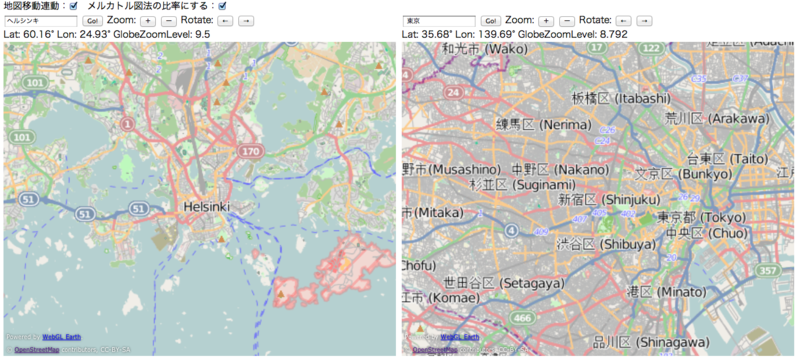This screenshot has height=360, width=800.
Task: Zoom in the Tokyo map with +
Action: pyautogui.click(x=546, y=21)
